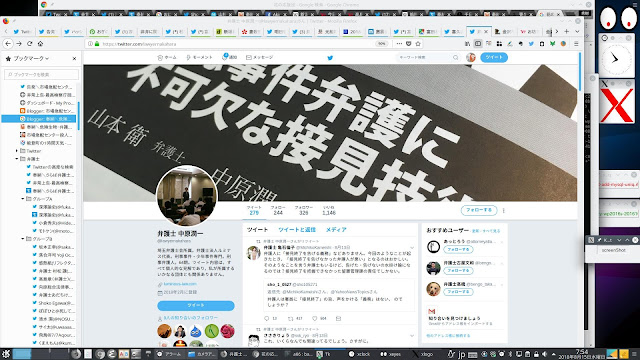Click Twitter bird extension icon in toolbar
This screenshot has height=360, width=640.
[x=531, y=44]
